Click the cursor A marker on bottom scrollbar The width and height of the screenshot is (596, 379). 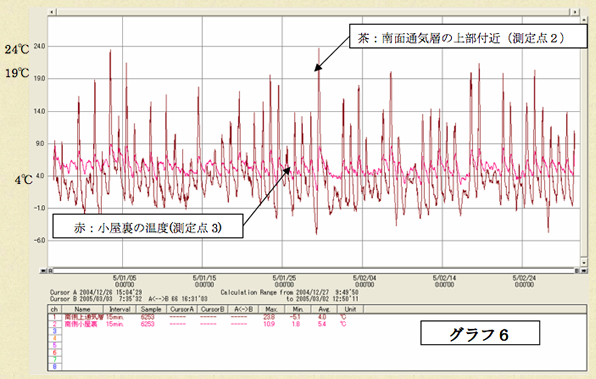[x=50, y=271]
